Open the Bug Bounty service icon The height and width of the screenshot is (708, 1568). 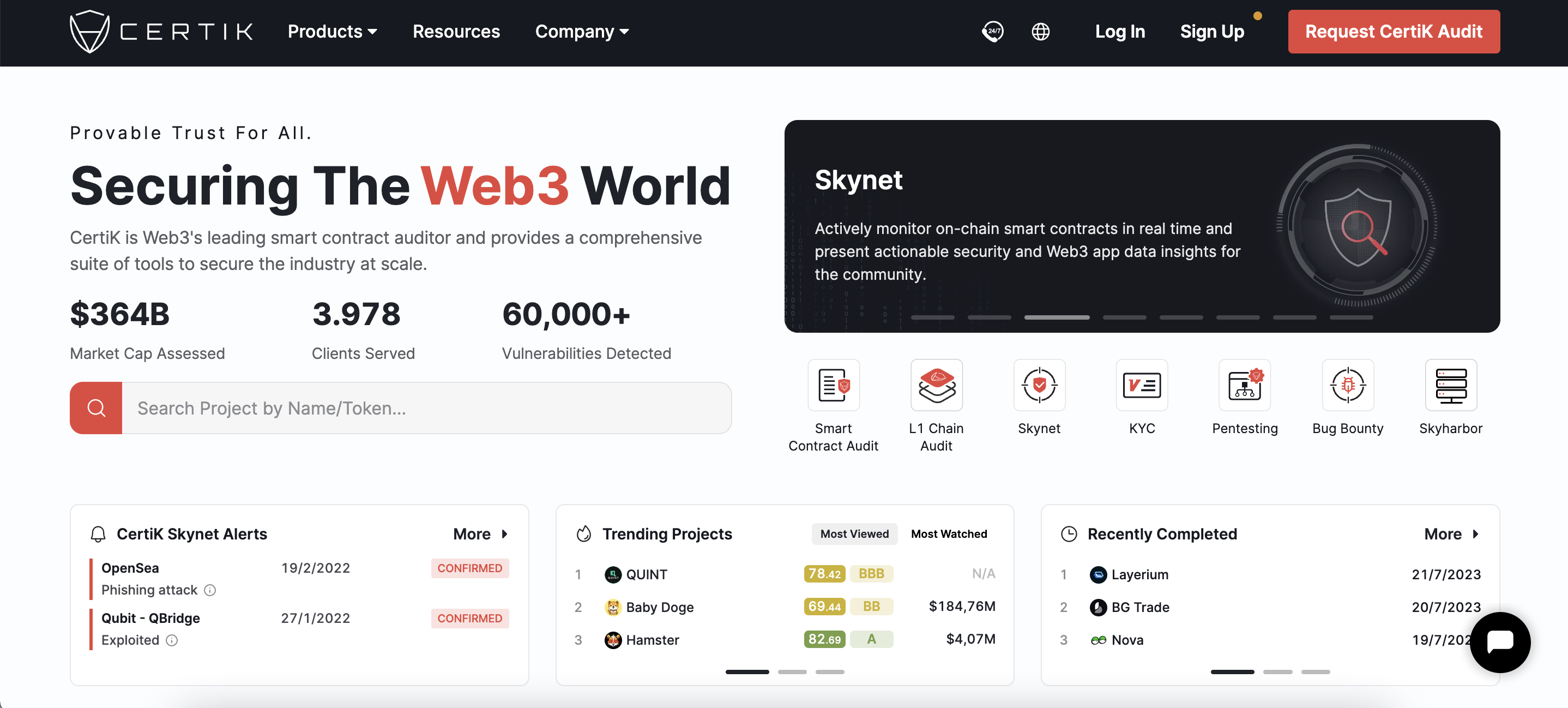[1348, 385]
